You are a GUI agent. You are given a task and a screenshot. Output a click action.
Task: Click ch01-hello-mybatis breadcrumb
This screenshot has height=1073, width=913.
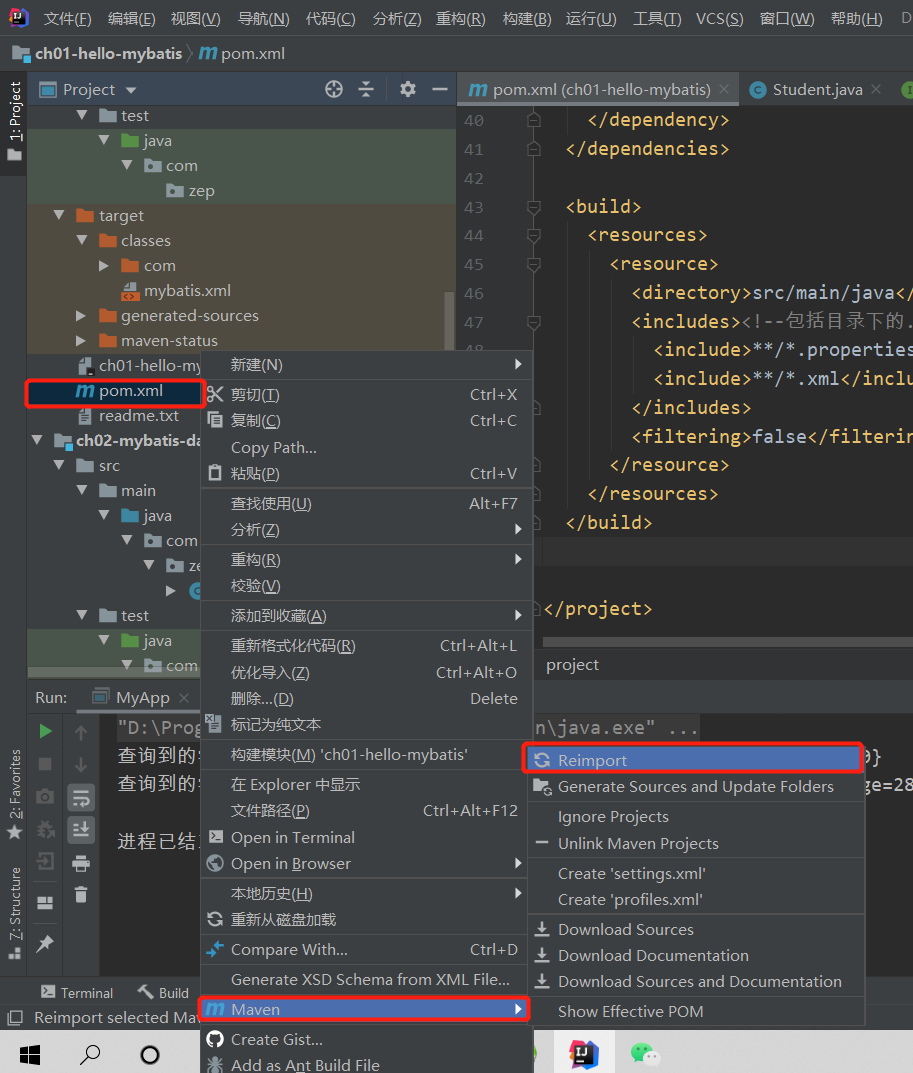coord(108,53)
